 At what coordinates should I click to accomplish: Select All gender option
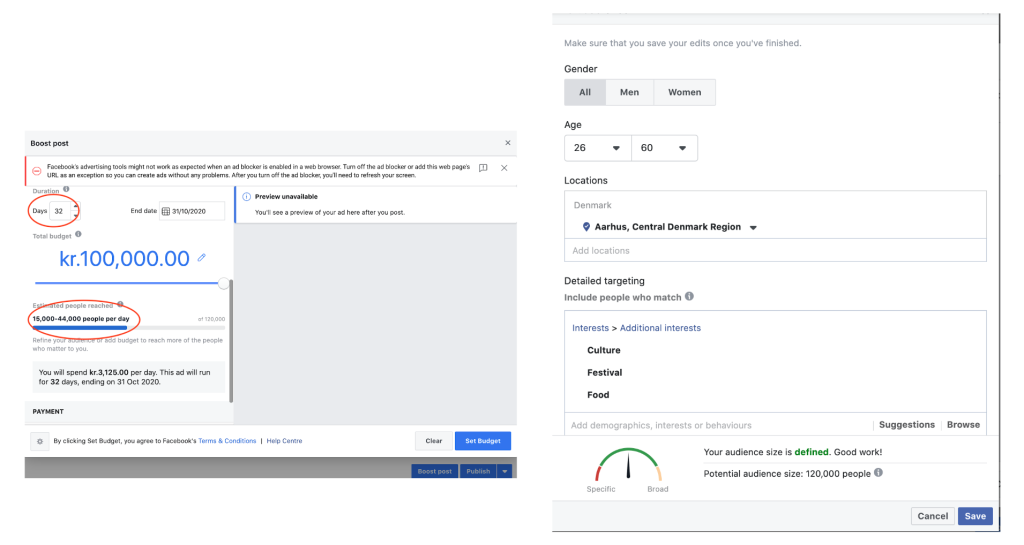point(584,92)
